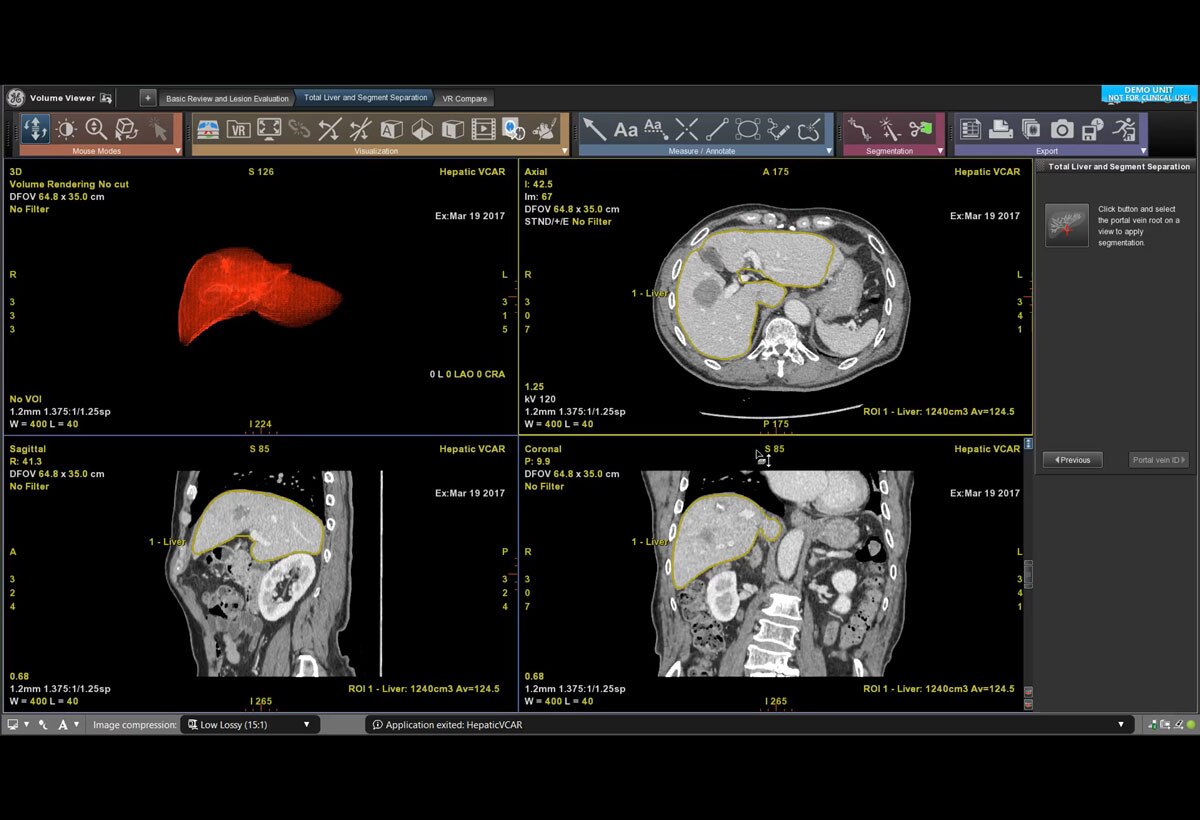Click the Previous button

(x=1072, y=460)
